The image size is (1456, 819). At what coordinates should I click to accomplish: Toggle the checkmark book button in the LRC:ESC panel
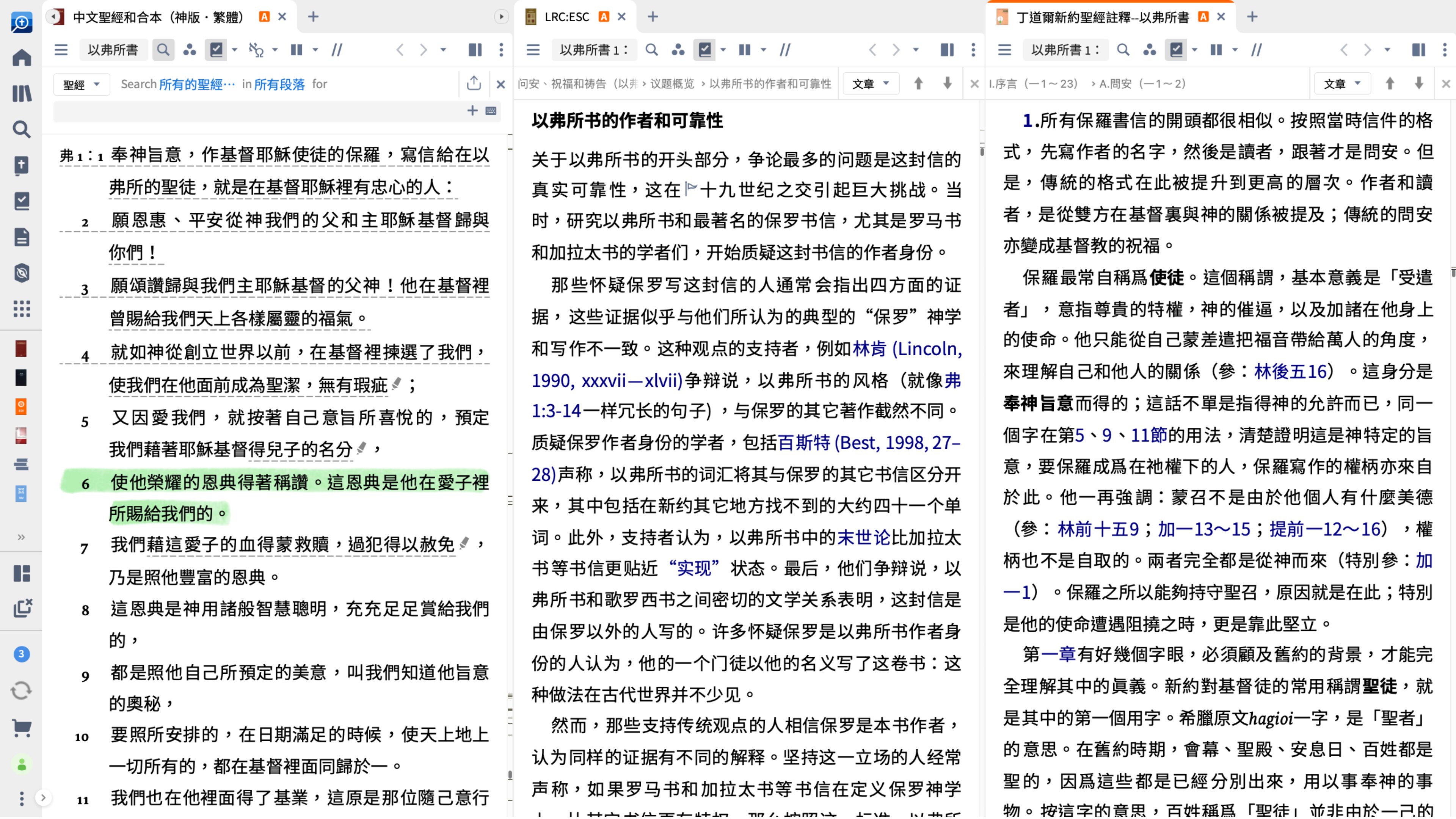pos(704,50)
